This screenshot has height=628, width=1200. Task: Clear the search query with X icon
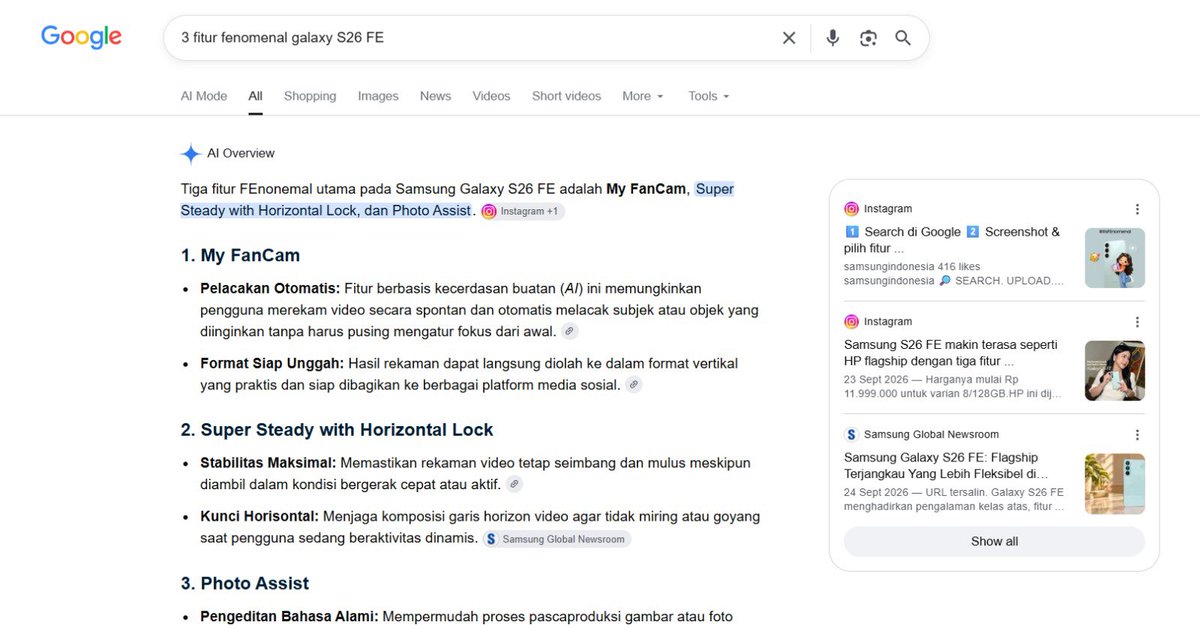point(789,38)
